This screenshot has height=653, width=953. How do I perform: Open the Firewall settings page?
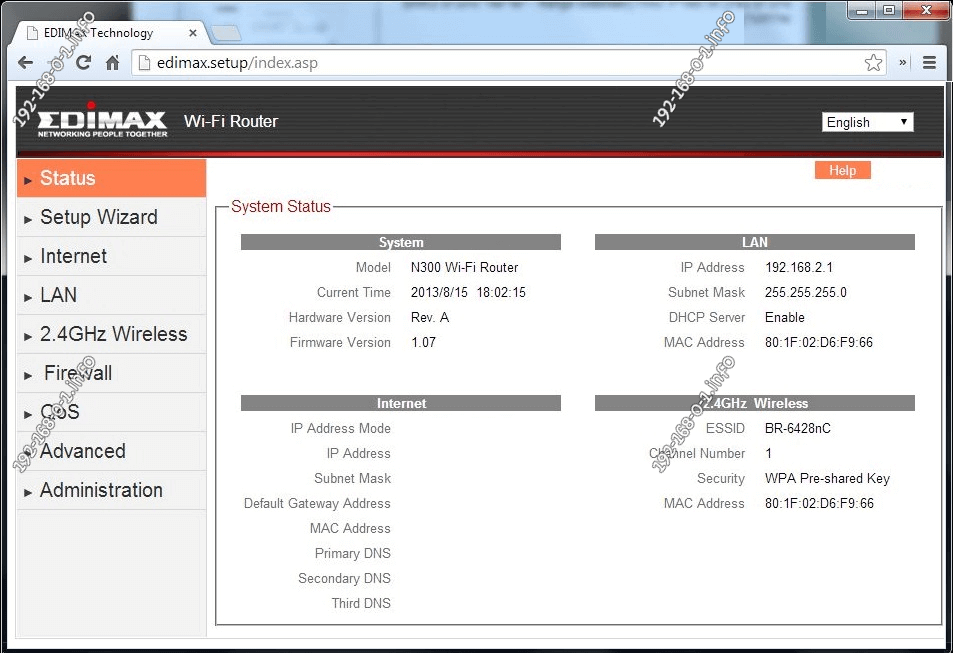(x=78, y=373)
